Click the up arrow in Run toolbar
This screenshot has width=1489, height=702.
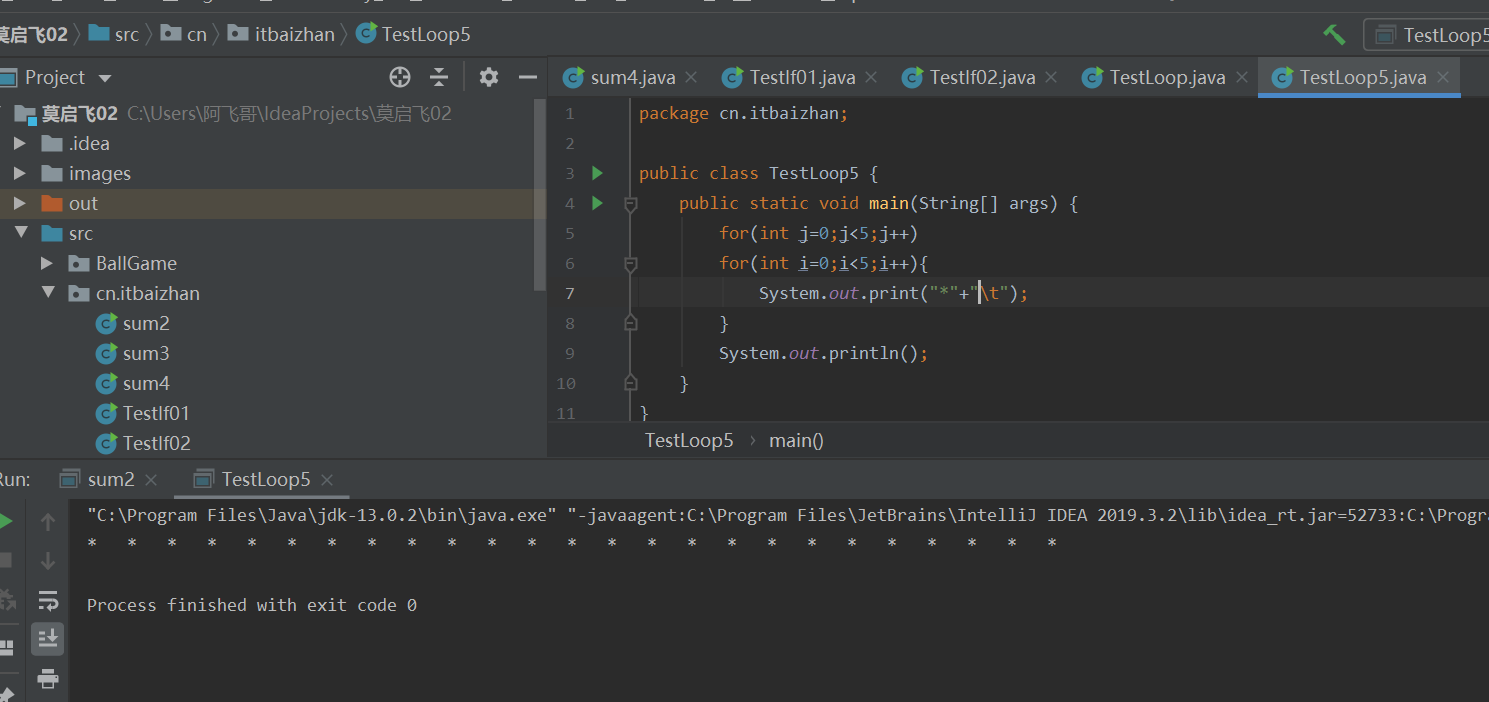tap(47, 522)
